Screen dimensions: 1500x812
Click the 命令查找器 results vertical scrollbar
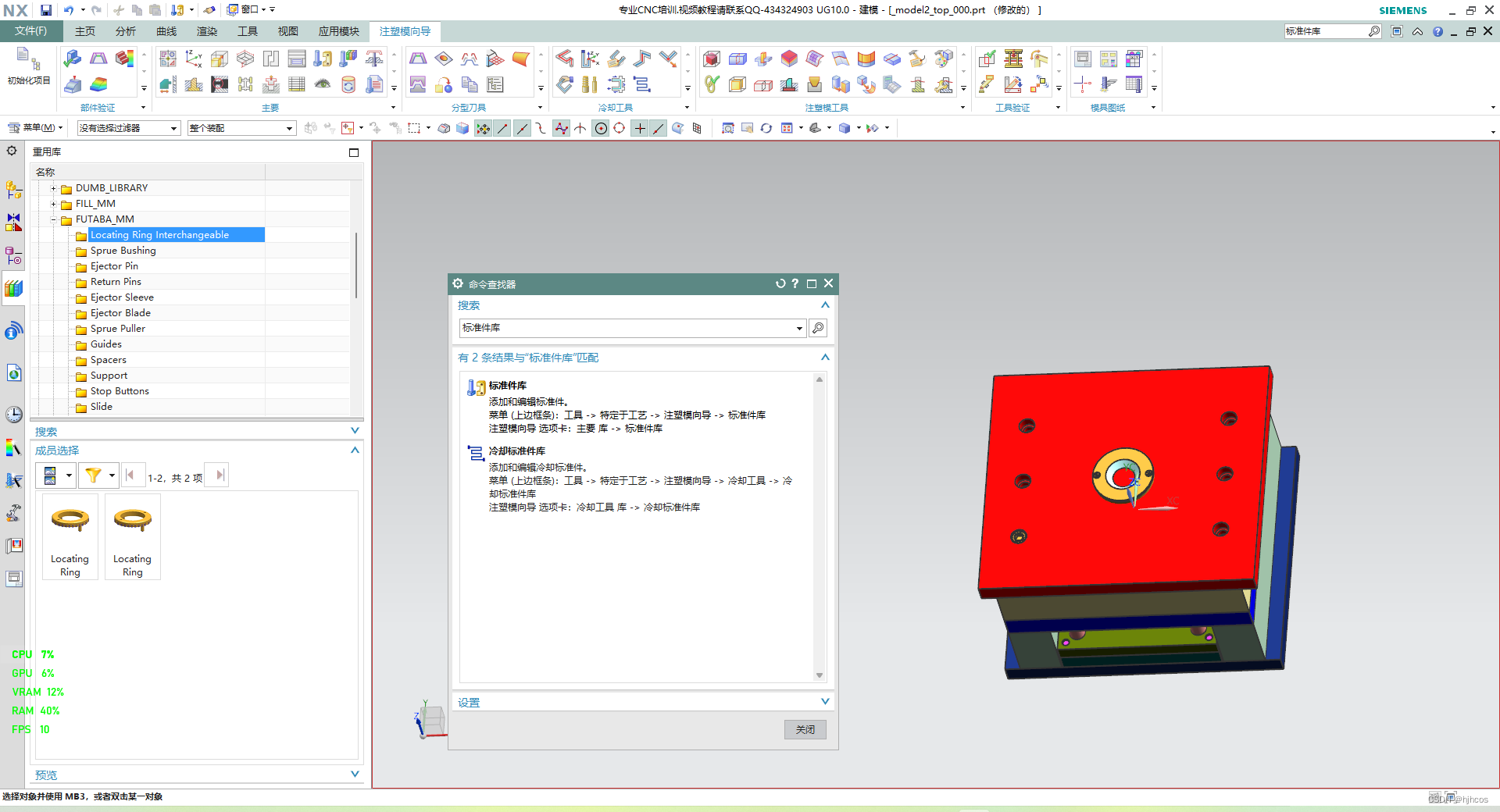coord(819,529)
